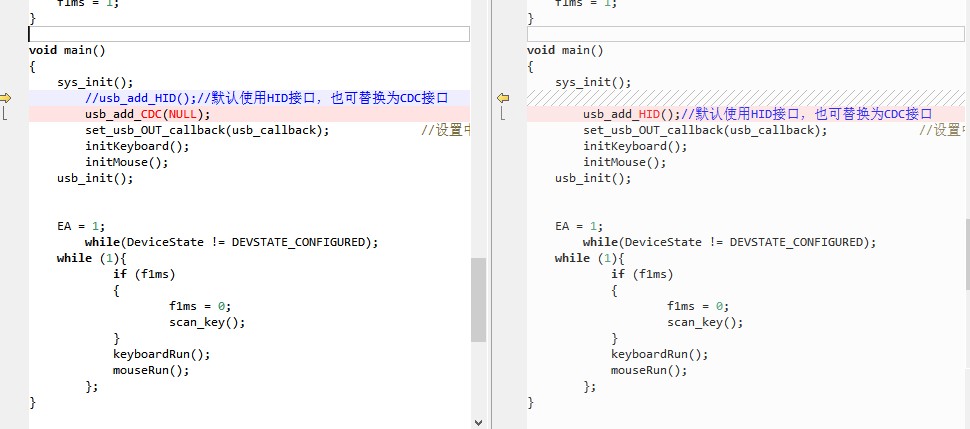Click "while(DeviceState != DEVSTATE_CONFIGURED);" in right pane
The width and height of the screenshot is (970, 429).
(729, 242)
